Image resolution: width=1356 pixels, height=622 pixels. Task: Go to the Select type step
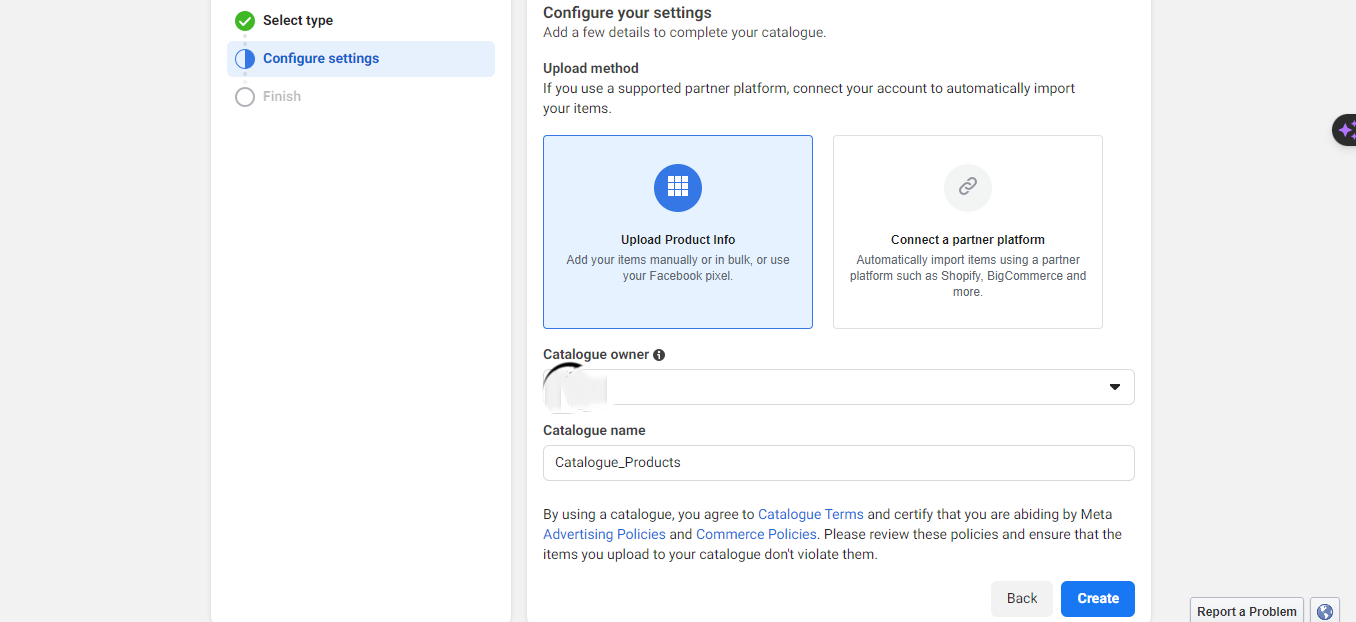point(298,21)
